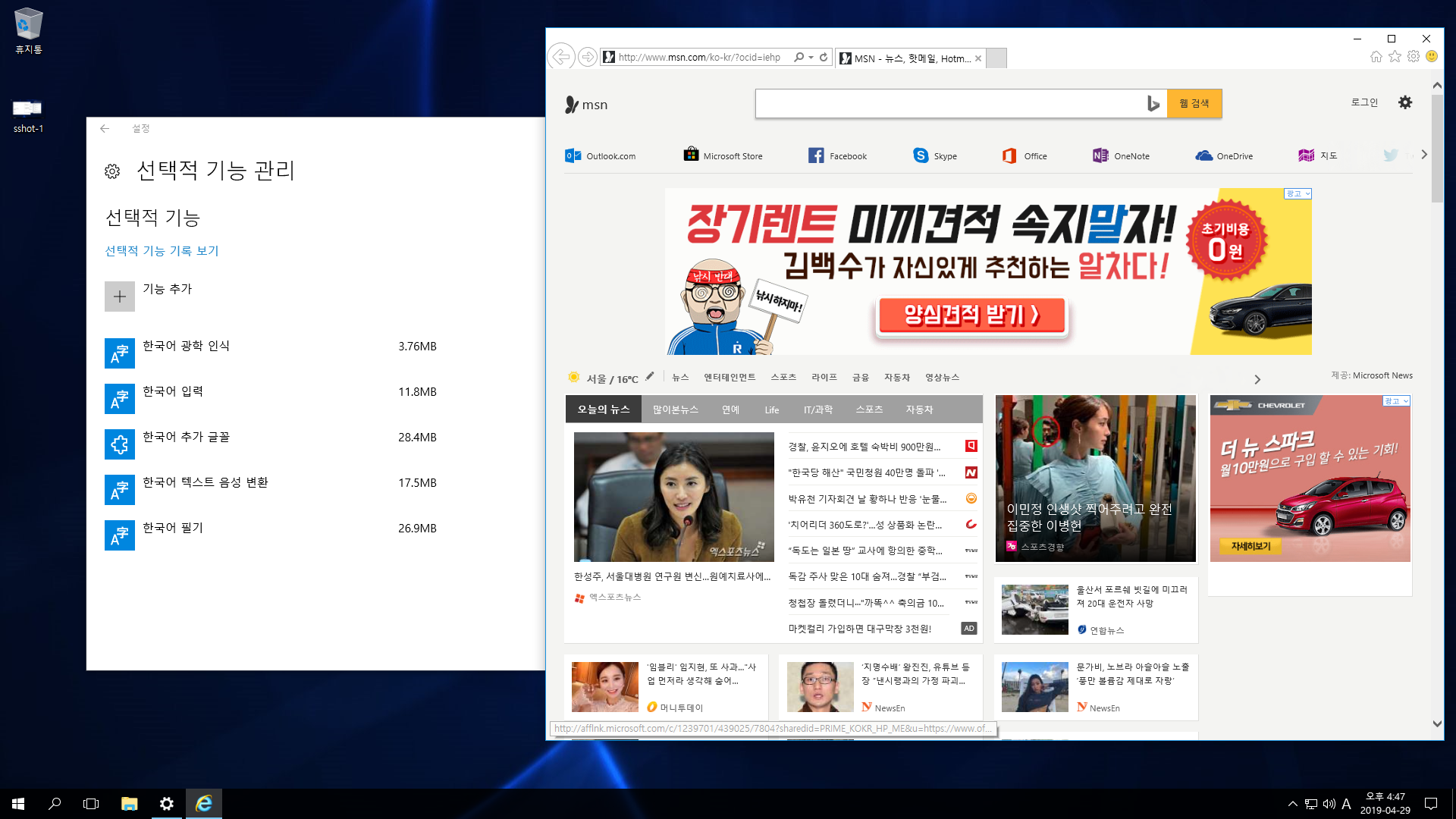Select the IT/과학 news tab
This screenshot has width=1456, height=819.
click(817, 409)
